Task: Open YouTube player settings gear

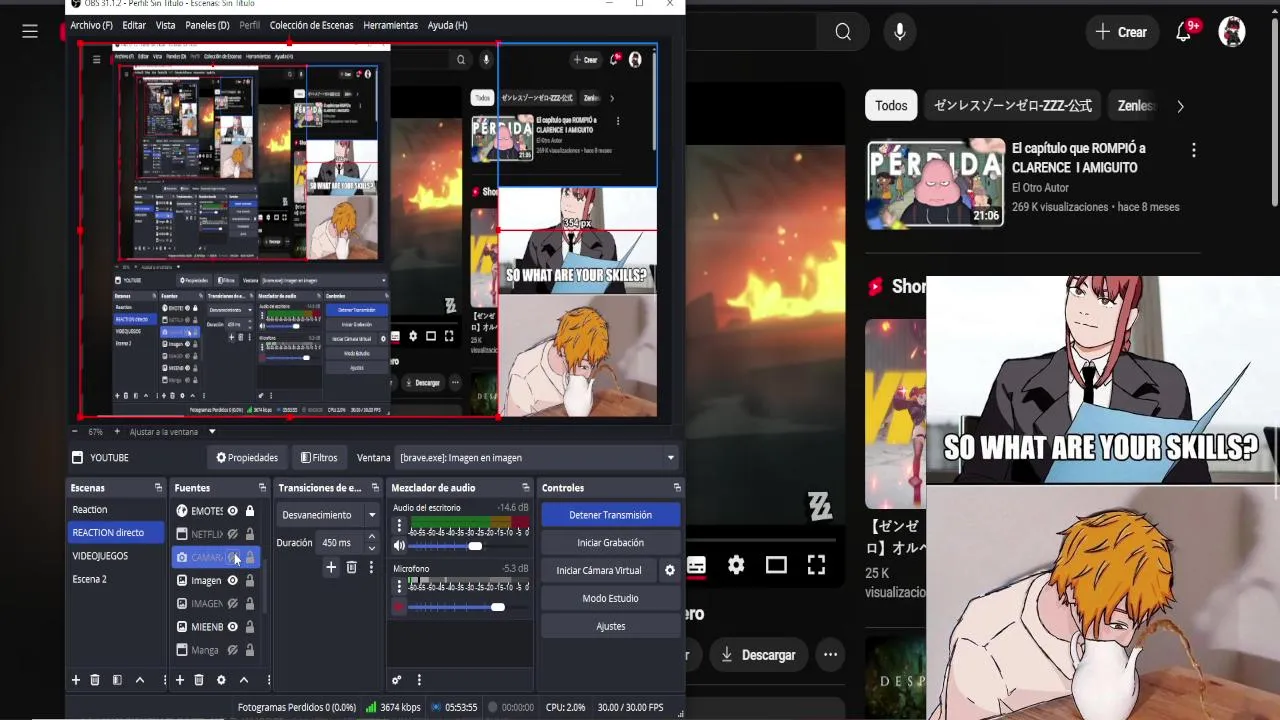Action: [736, 565]
